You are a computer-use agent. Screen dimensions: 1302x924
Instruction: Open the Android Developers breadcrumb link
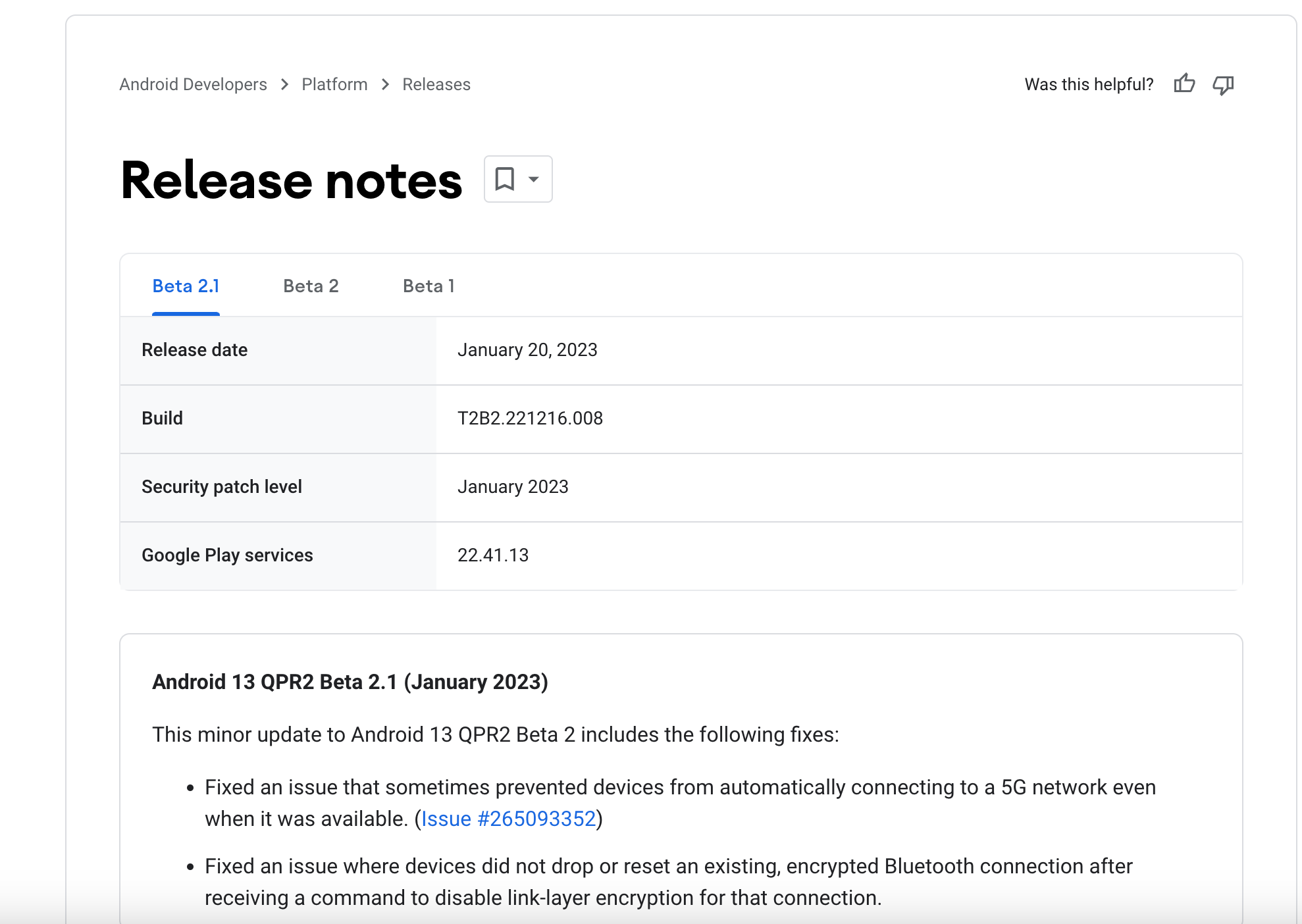193,85
